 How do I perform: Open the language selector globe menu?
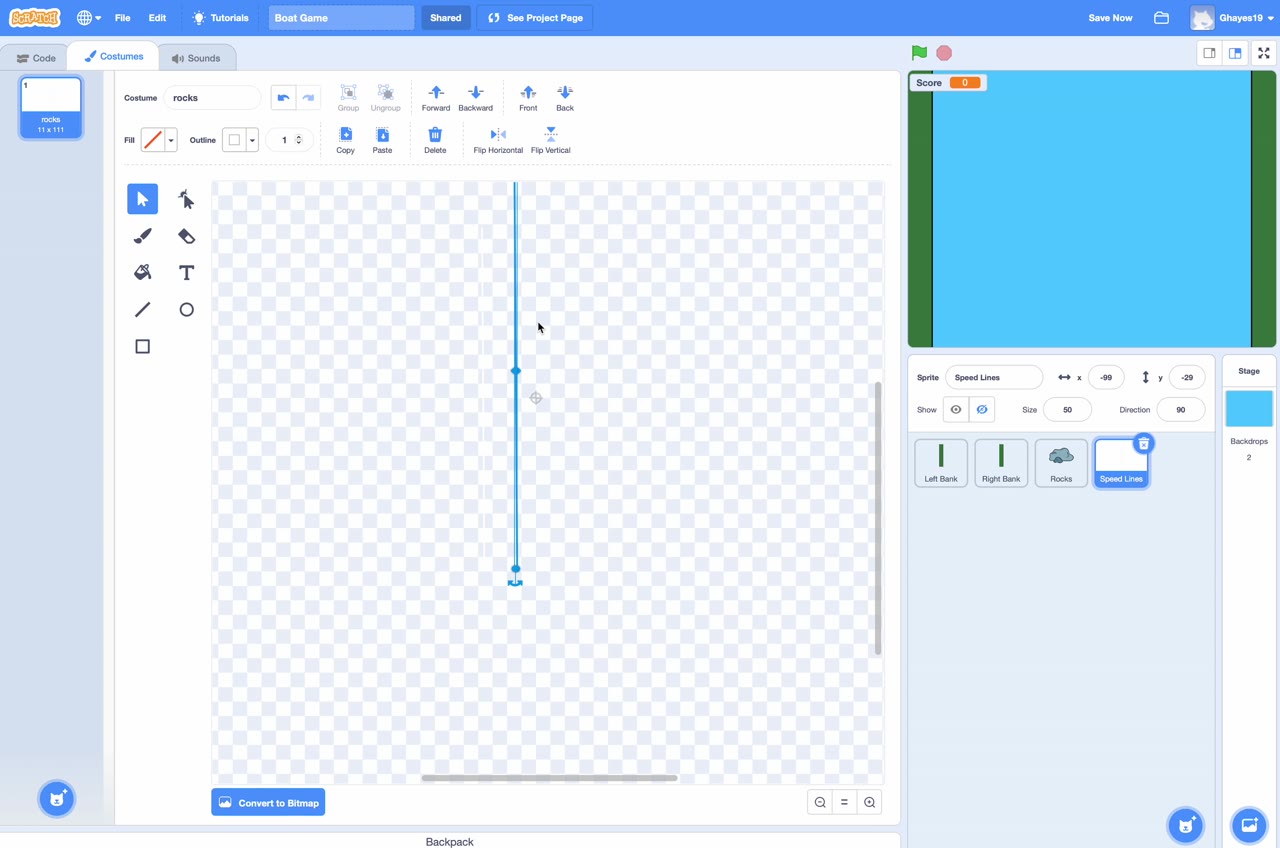click(85, 17)
